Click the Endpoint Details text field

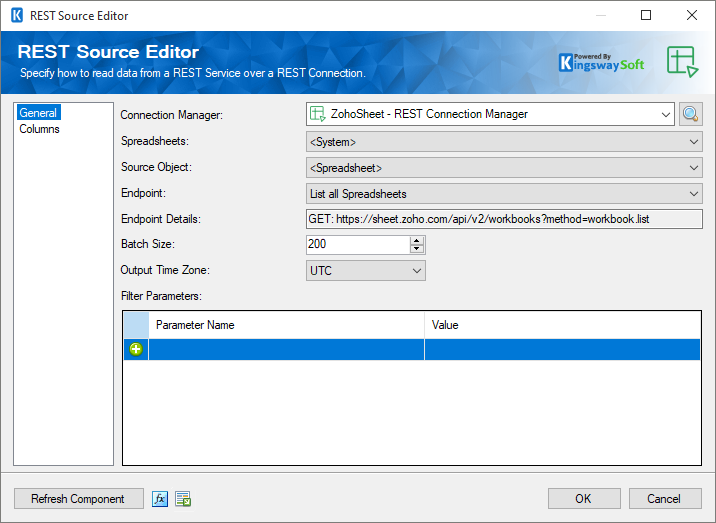tap(504, 219)
